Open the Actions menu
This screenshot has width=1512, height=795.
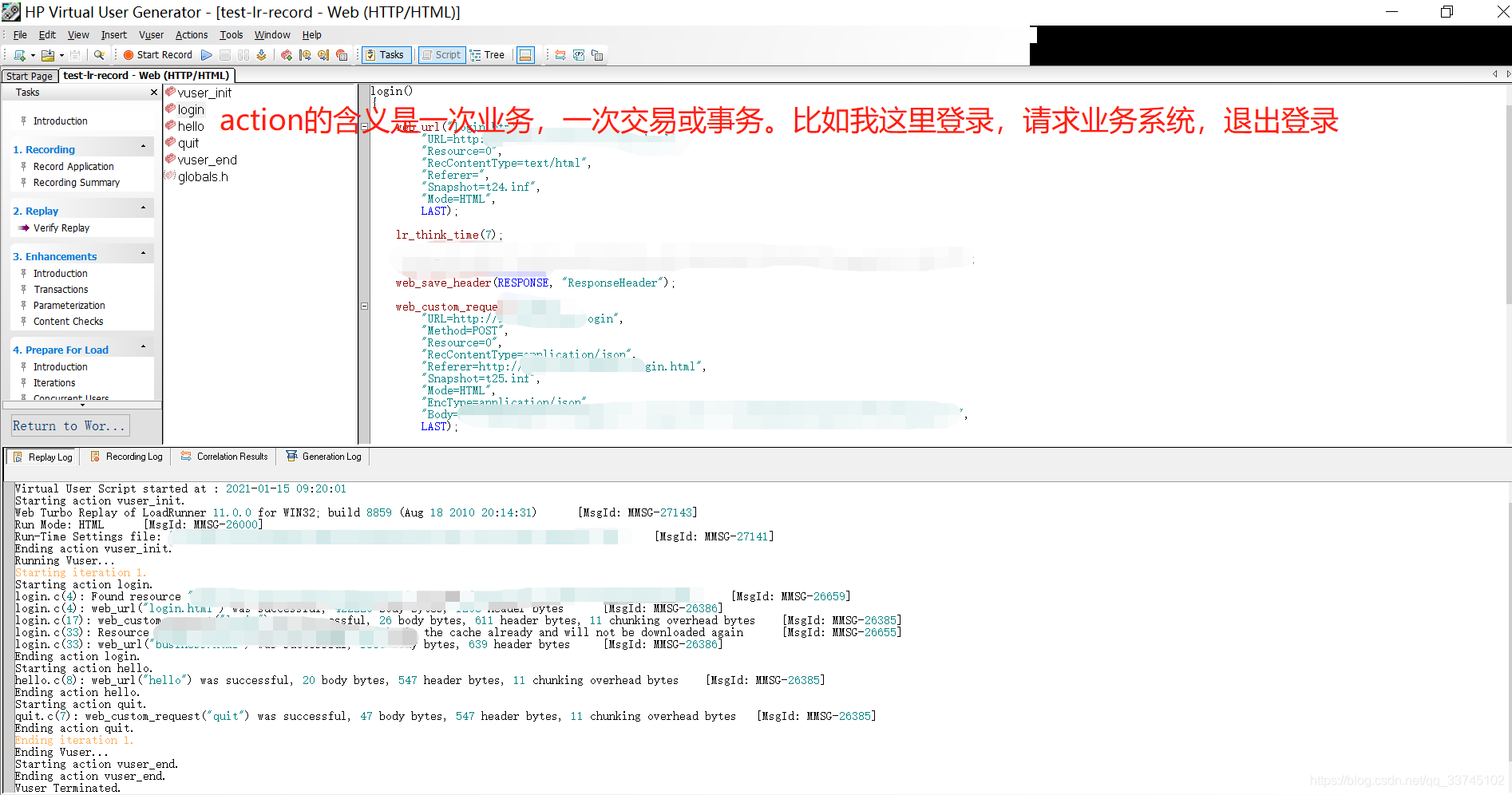tap(192, 35)
